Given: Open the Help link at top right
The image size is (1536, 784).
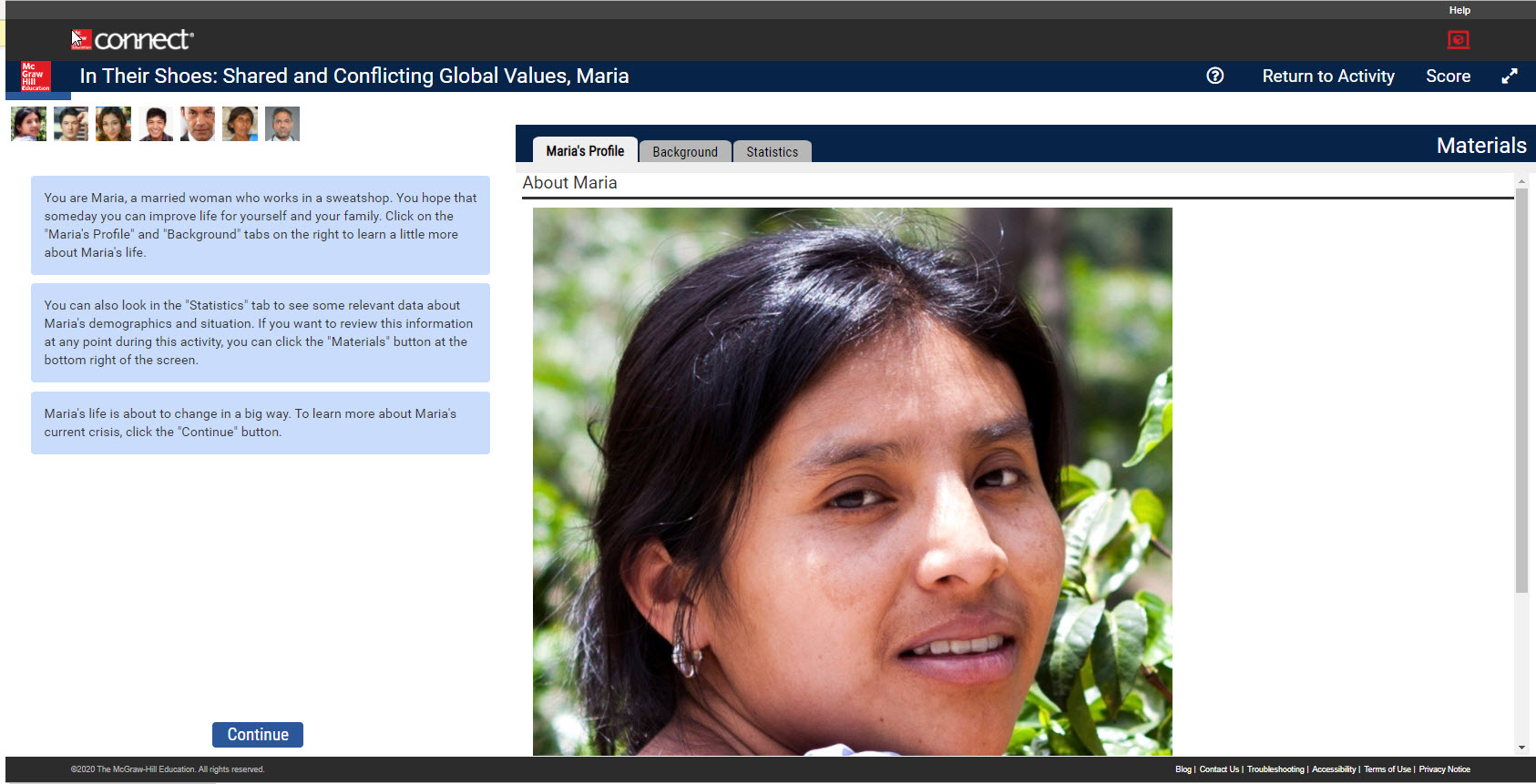Looking at the screenshot, I should 1459,10.
